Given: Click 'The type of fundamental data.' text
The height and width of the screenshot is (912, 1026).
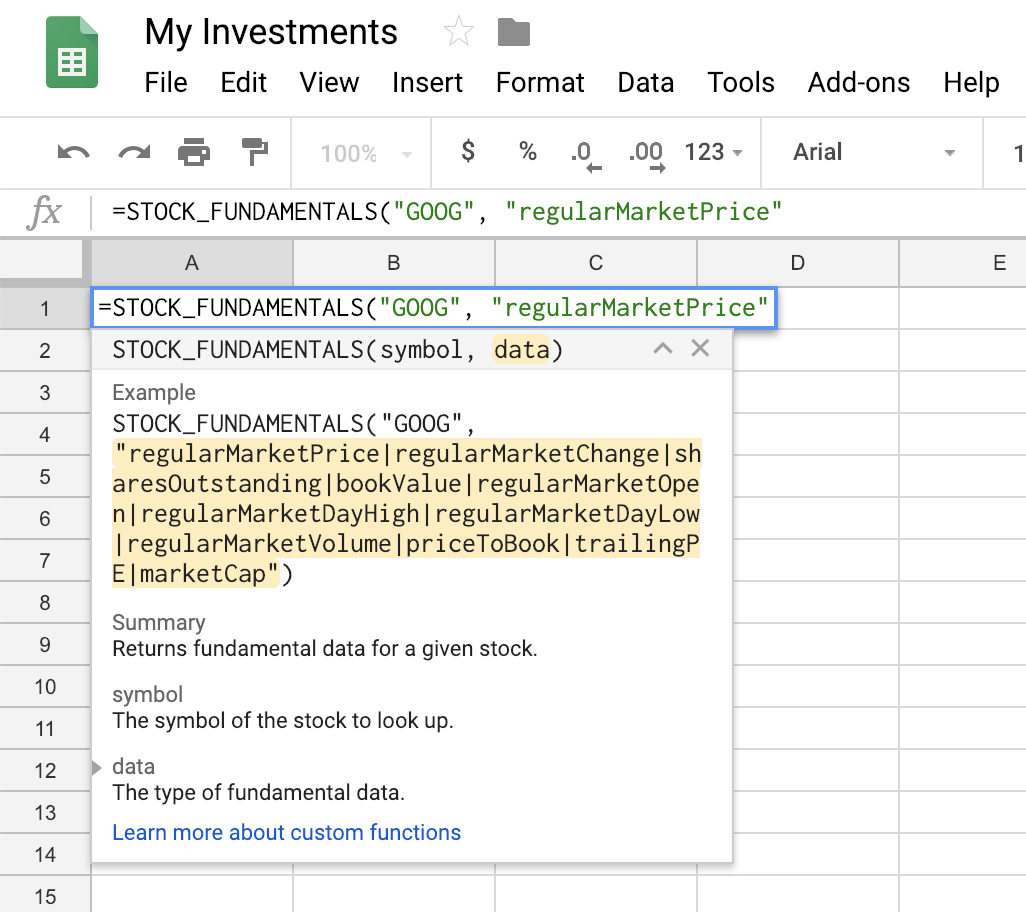Looking at the screenshot, I should (258, 792).
